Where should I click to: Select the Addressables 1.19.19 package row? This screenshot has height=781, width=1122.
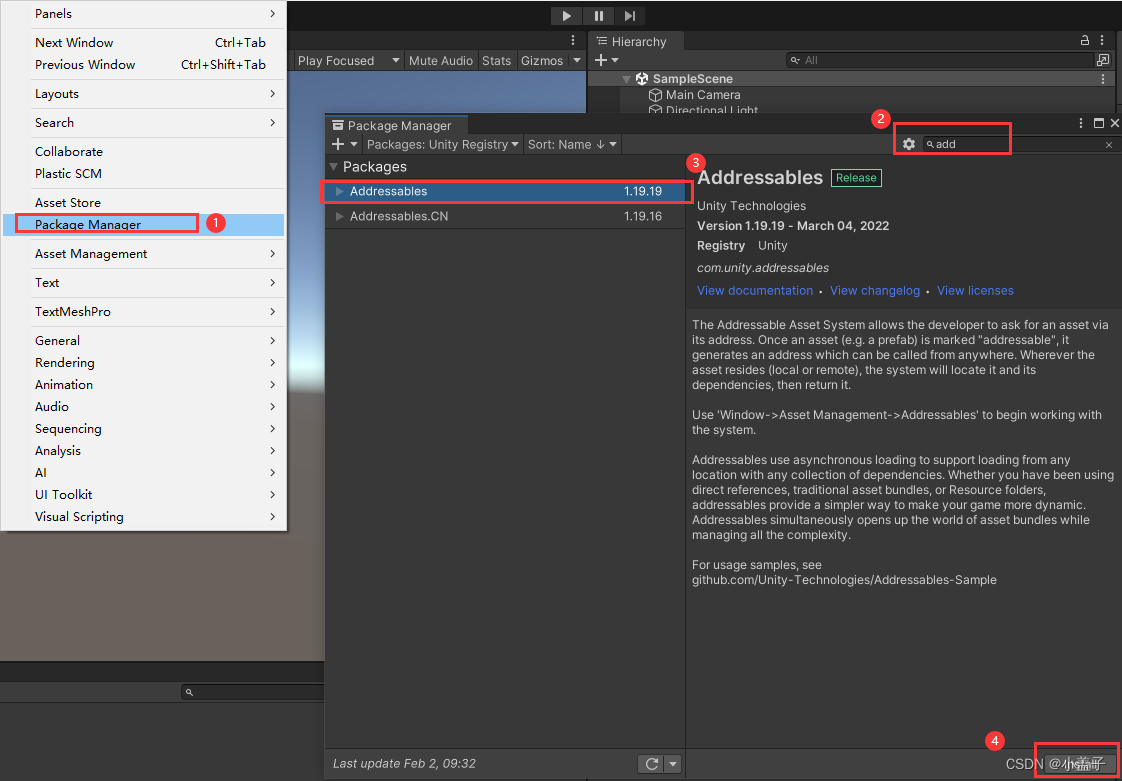pyautogui.click(x=504, y=191)
